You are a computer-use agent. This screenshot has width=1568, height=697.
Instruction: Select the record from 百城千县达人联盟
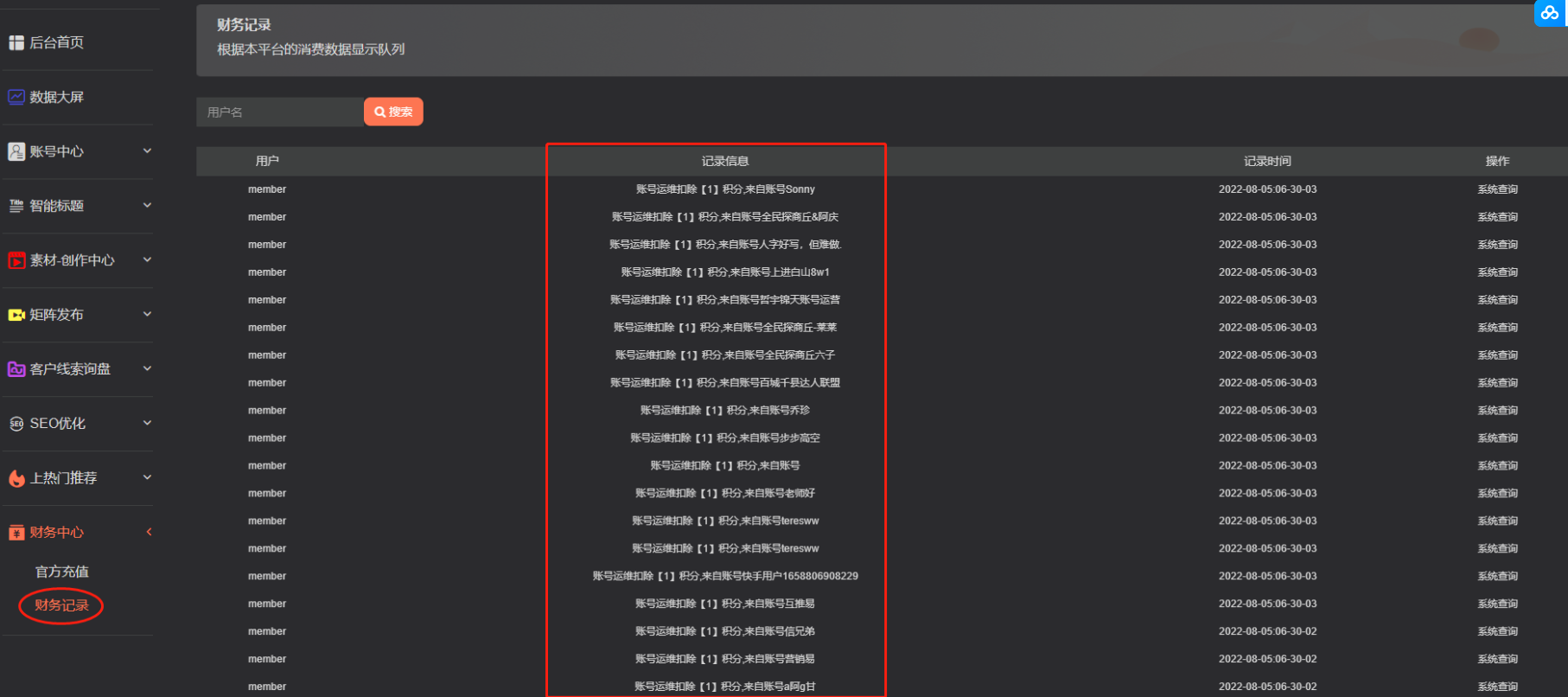(725, 383)
